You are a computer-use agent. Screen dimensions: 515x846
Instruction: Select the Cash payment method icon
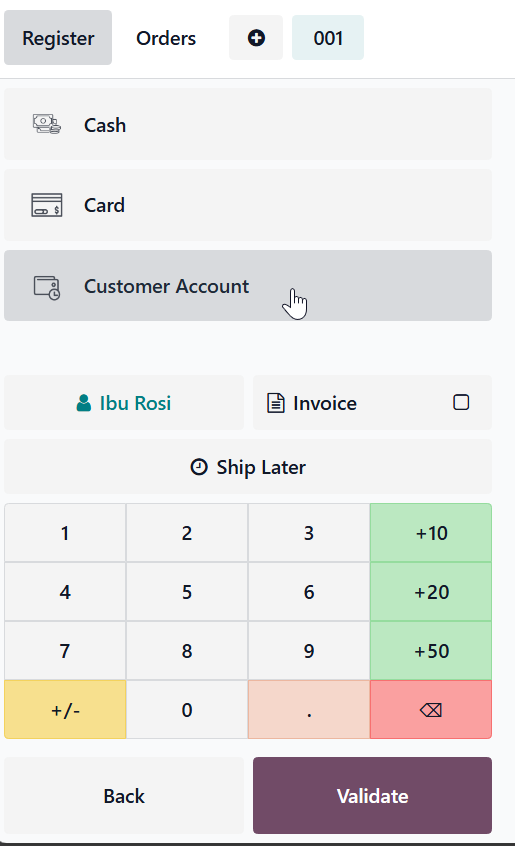coord(47,125)
